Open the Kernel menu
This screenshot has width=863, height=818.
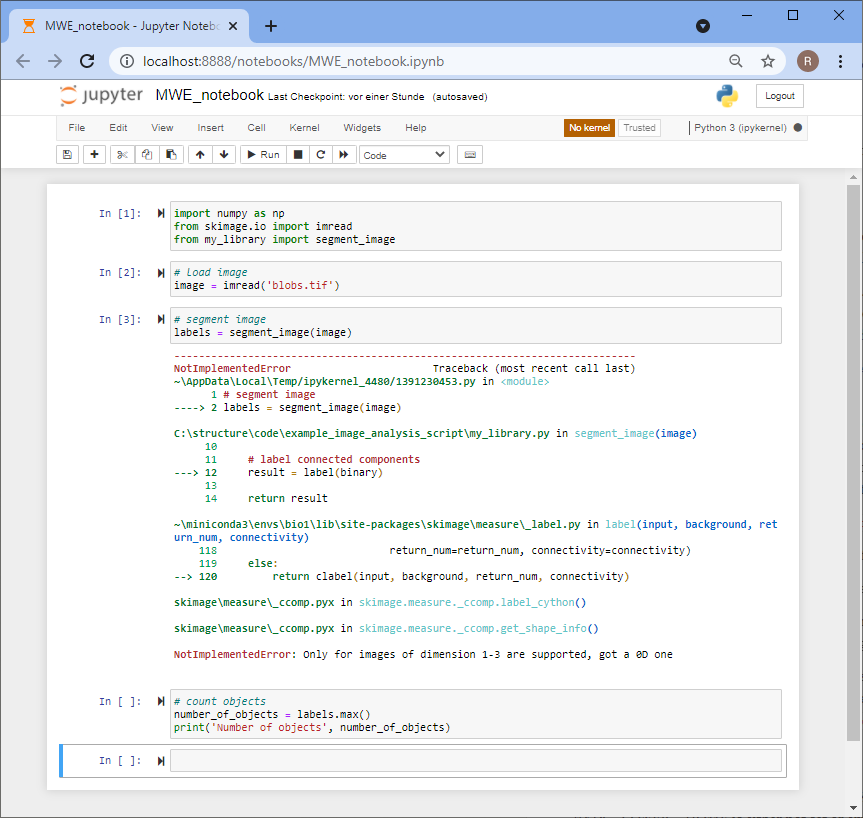pos(304,128)
